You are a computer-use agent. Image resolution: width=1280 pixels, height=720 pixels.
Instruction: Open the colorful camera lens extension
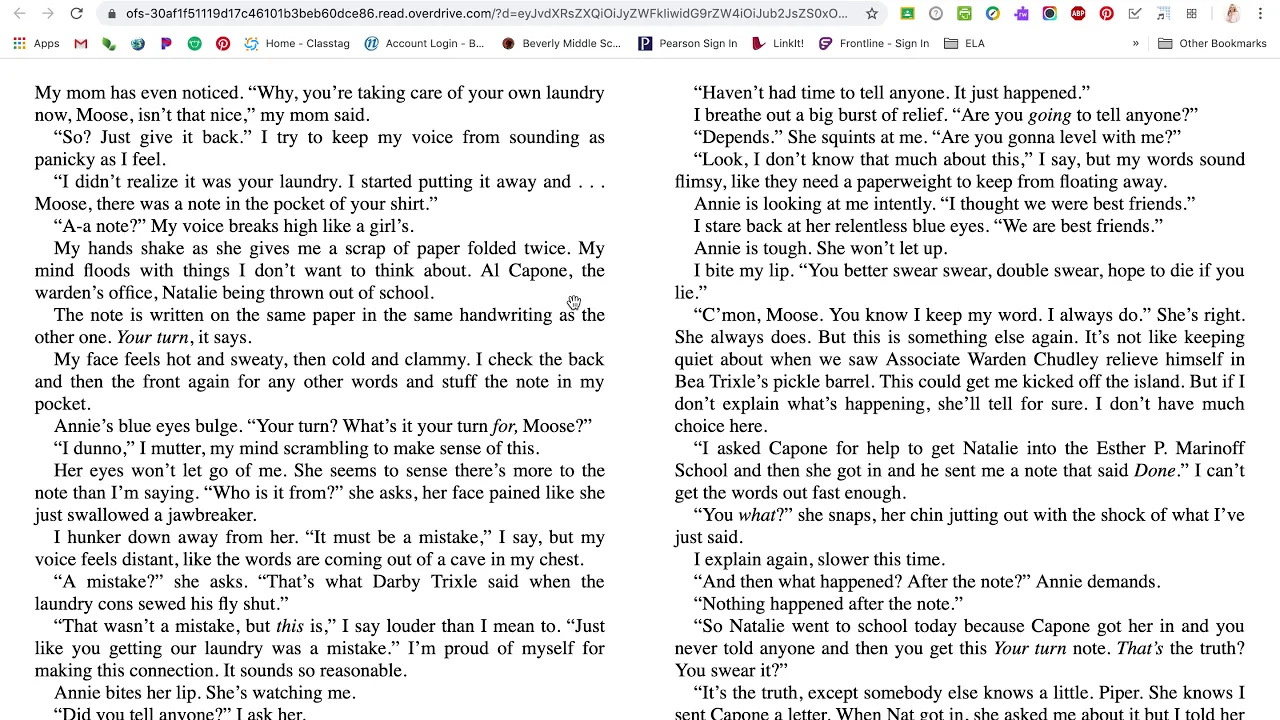pos(1049,14)
